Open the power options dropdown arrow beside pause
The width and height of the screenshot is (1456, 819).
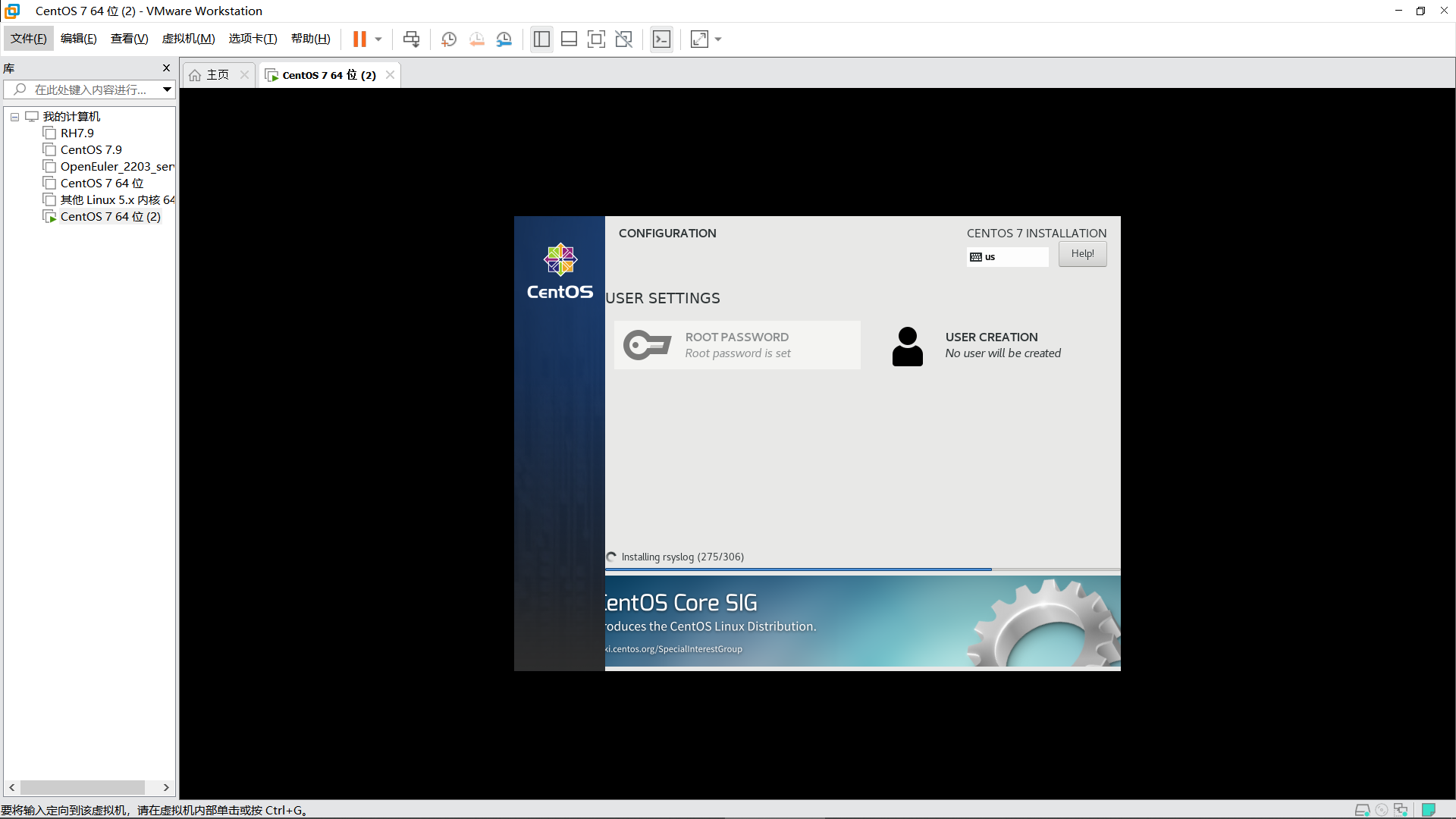(x=378, y=39)
